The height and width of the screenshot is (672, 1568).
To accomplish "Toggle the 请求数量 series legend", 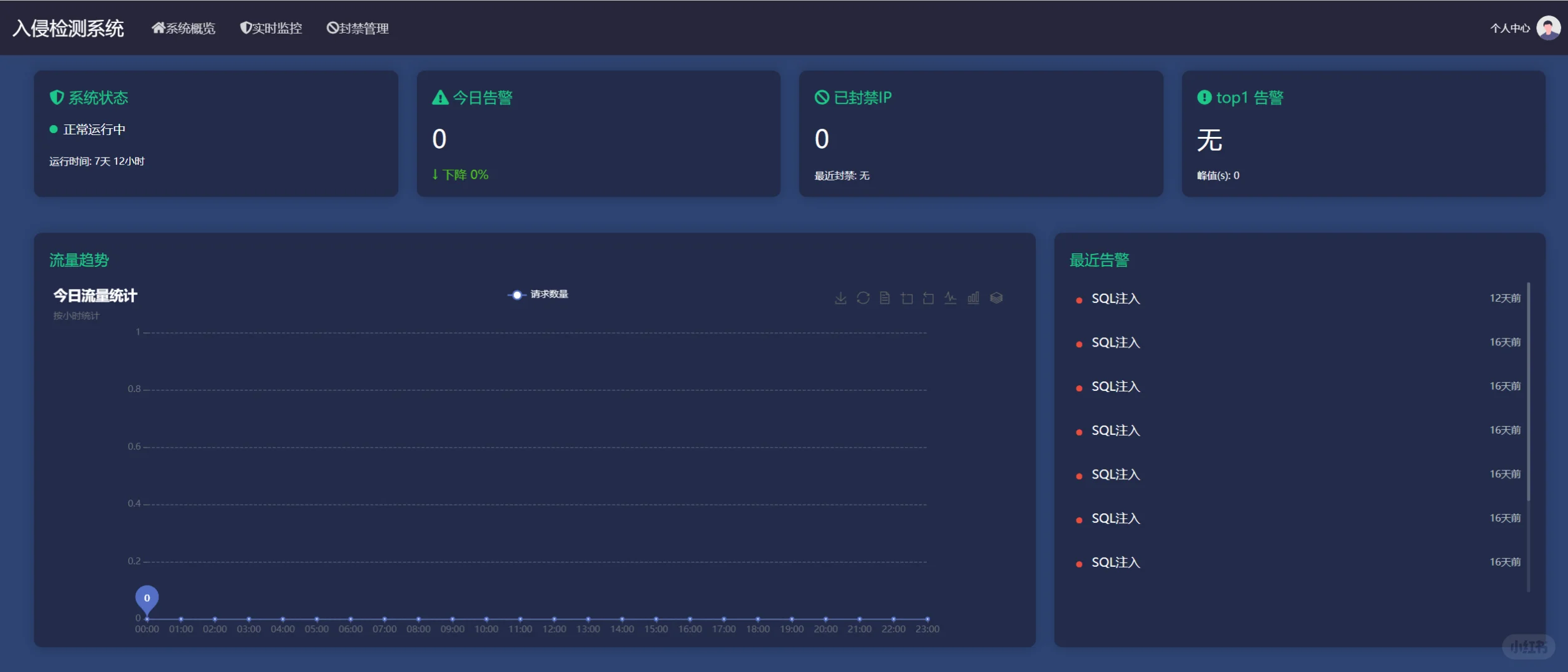I will tap(538, 295).
